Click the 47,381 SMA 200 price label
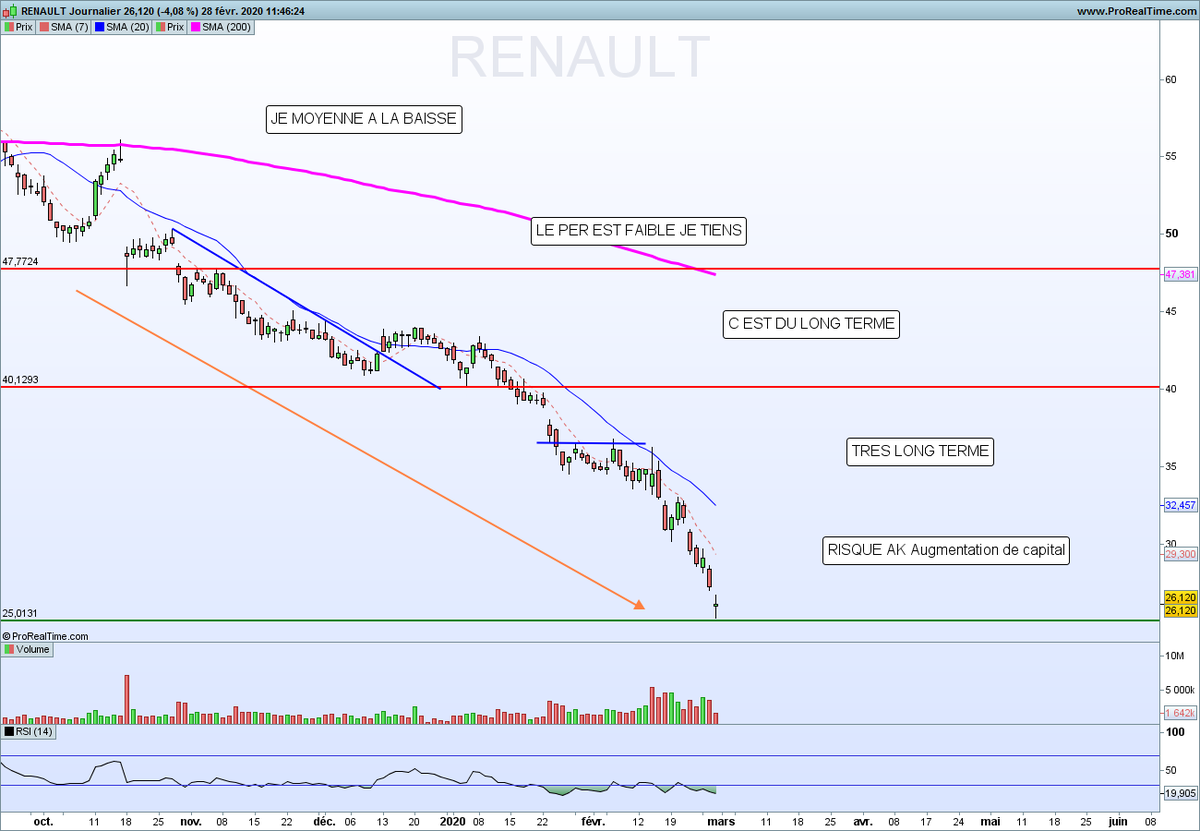The height and width of the screenshot is (831, 1200). 1181,274
